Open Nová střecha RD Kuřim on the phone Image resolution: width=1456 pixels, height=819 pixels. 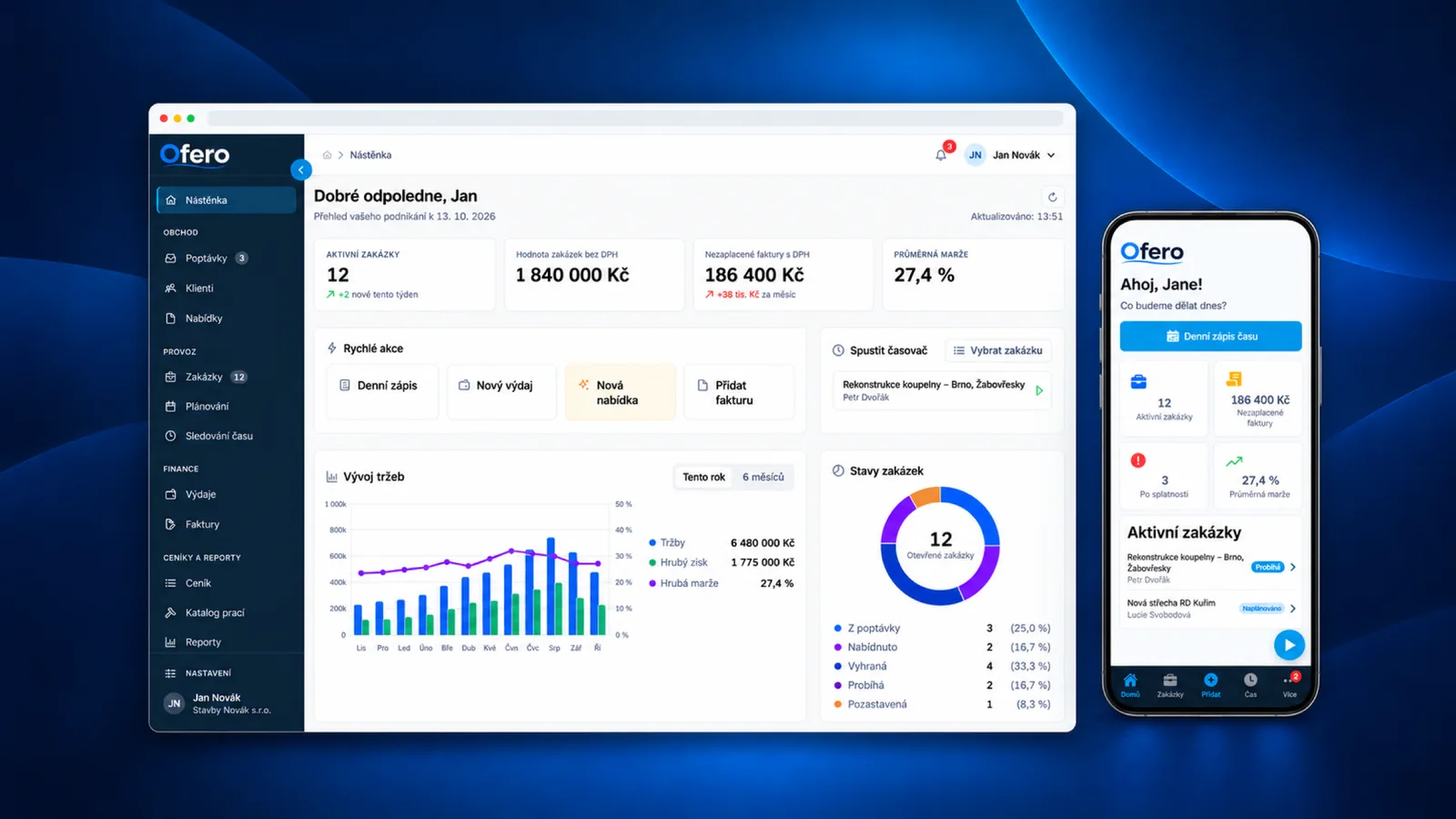click(x=1211, y=609)
